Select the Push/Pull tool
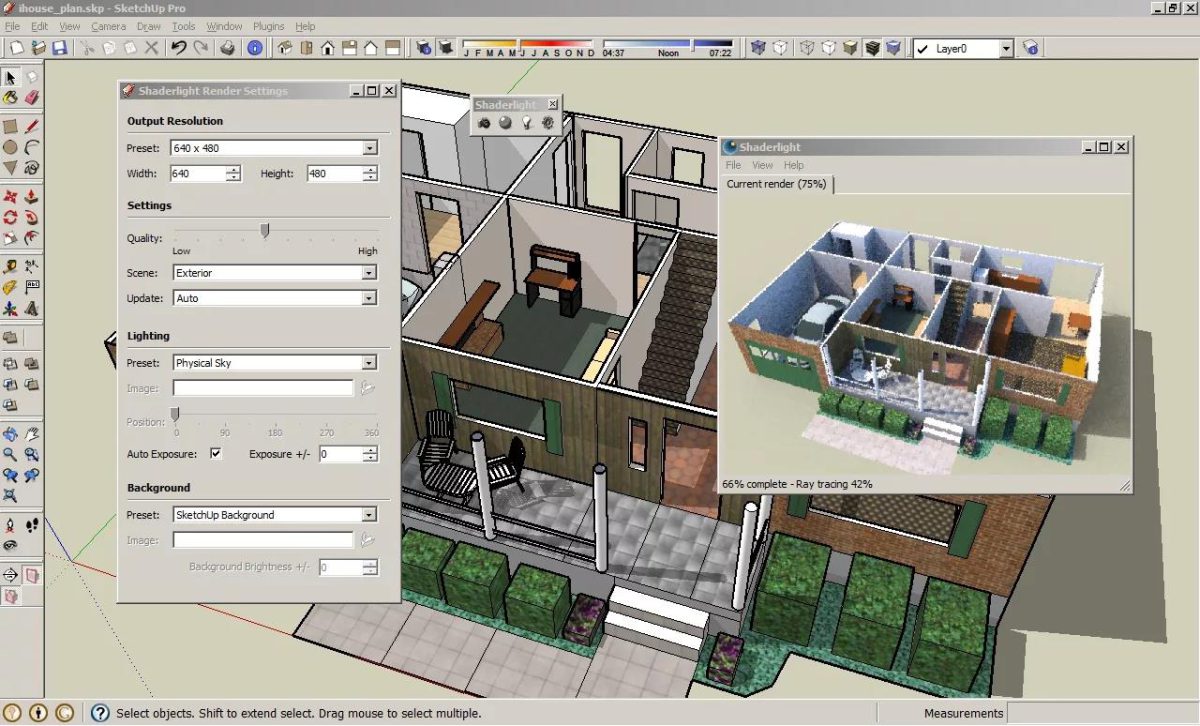 point(30,196)
